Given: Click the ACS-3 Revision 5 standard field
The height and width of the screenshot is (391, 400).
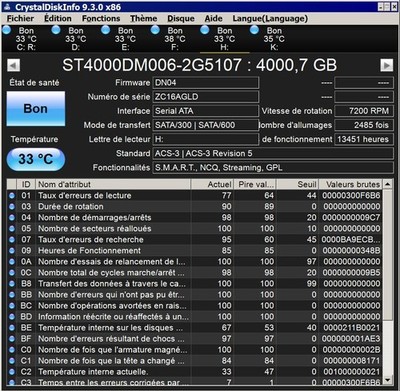Looking at the screenshot, I should pos(273,154).
